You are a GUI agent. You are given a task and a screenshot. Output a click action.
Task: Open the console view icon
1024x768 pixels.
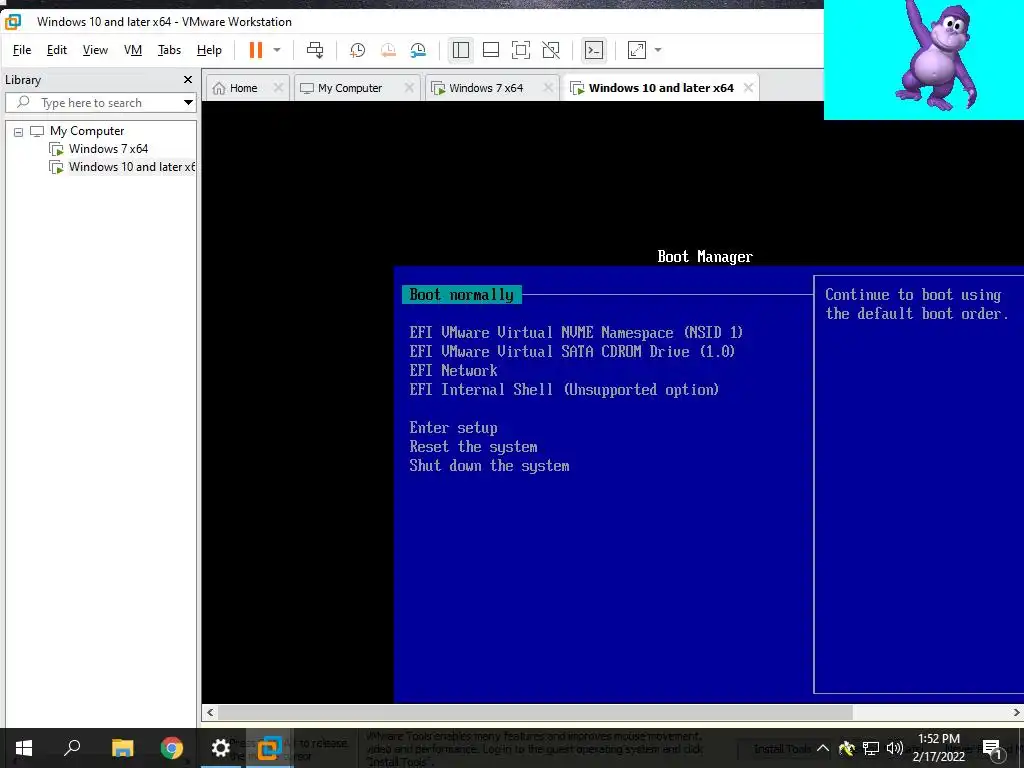[594, 50]
